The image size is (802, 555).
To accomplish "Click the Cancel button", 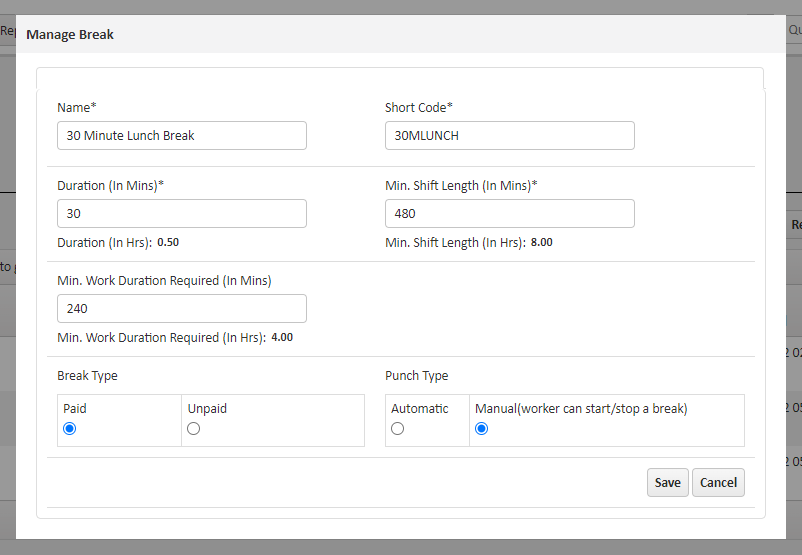I will [x=718, y=482].
